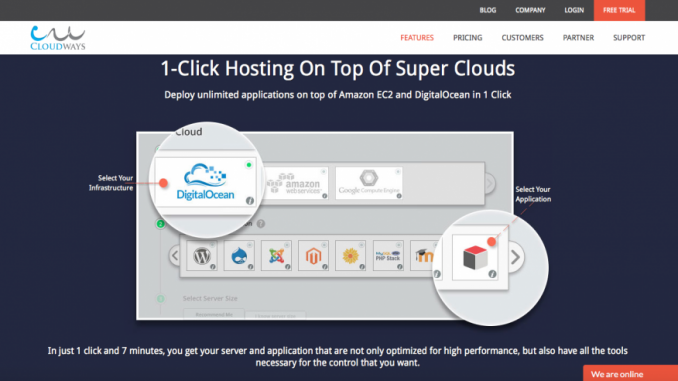Screen dimensions: 678x381
Task: Go to the Login page
Action: tap(574, 10)
